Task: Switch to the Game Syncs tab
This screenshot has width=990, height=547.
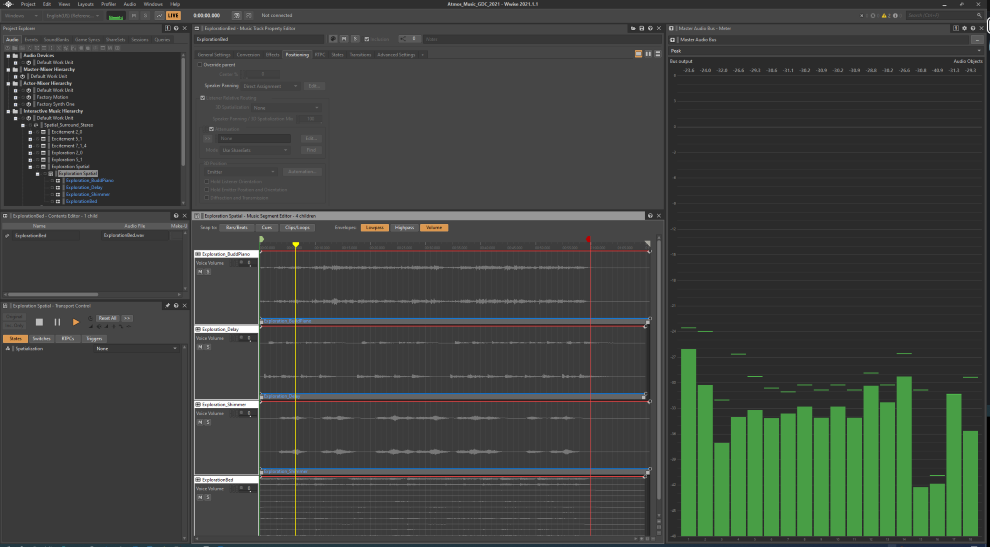Action: point(87,39)
